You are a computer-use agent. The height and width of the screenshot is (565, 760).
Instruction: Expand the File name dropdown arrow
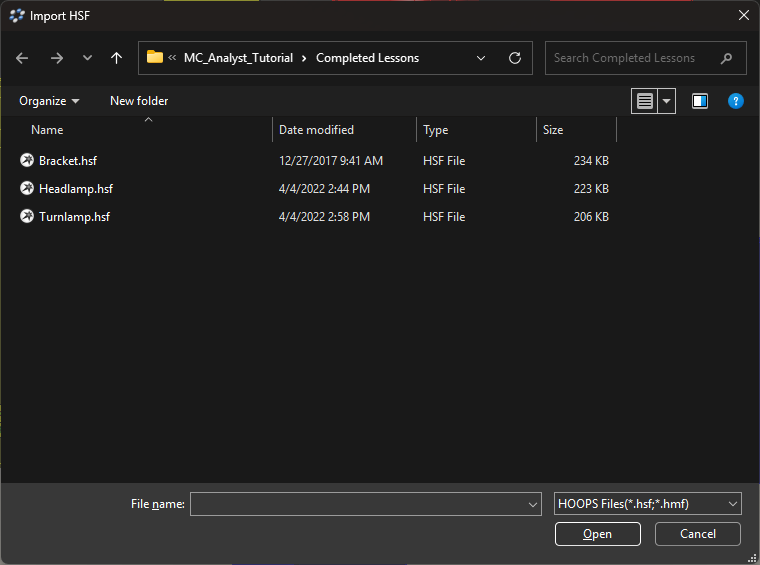tap(533, 504)
